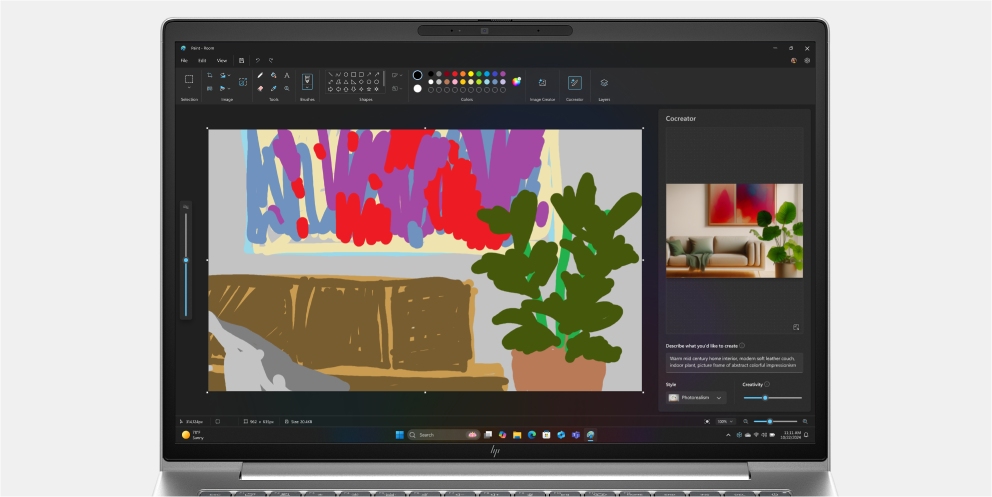Viewport: 992px width, 497px height.
Task: Open Edit colors rainbow wheel
Action: [x=517, y=81]
